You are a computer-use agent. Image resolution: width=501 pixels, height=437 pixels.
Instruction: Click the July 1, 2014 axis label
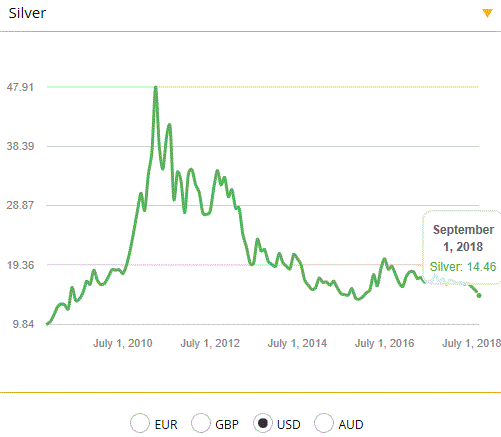297,343
